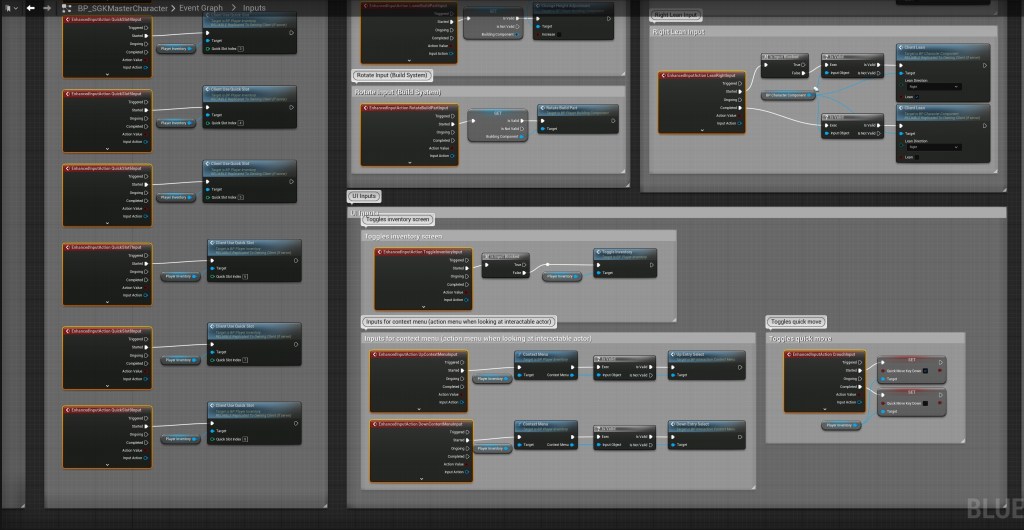The width and height of the screenshot is (1024, 530).
Task: Expand the ToggleInventoryInput node's bottom chevron
Action: pos(423,306)
